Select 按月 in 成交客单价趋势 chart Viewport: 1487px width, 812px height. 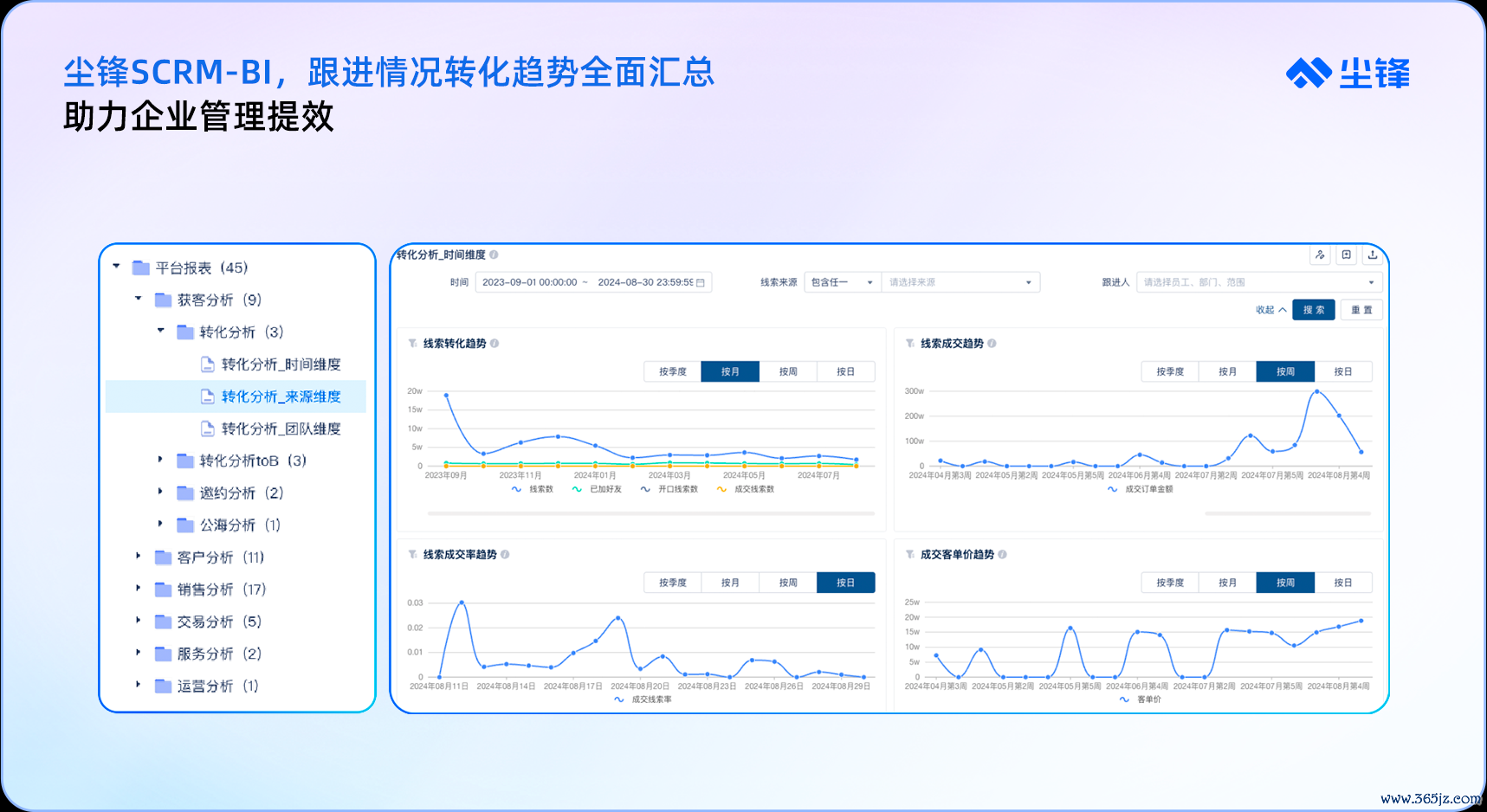pyautogui.click(x=1228, y=583)
